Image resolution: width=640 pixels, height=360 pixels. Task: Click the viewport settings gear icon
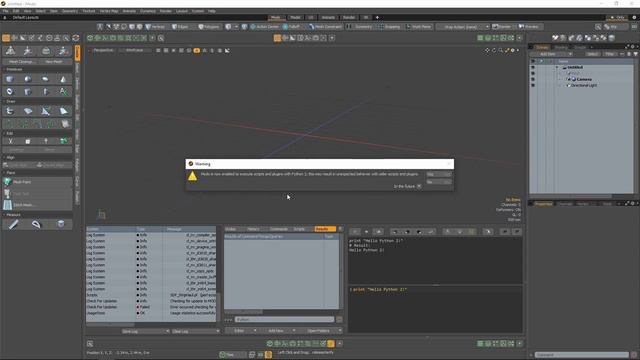[x=513, y=50]
